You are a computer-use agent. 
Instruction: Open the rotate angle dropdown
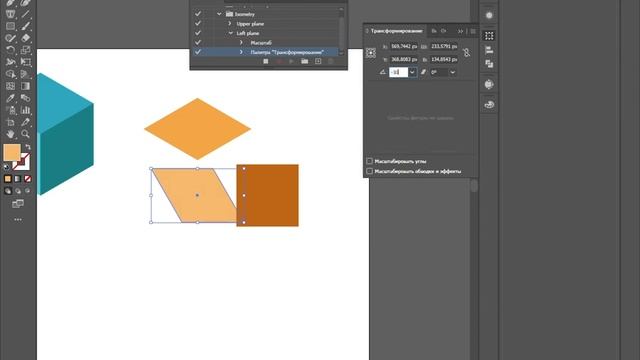point(412,72)
